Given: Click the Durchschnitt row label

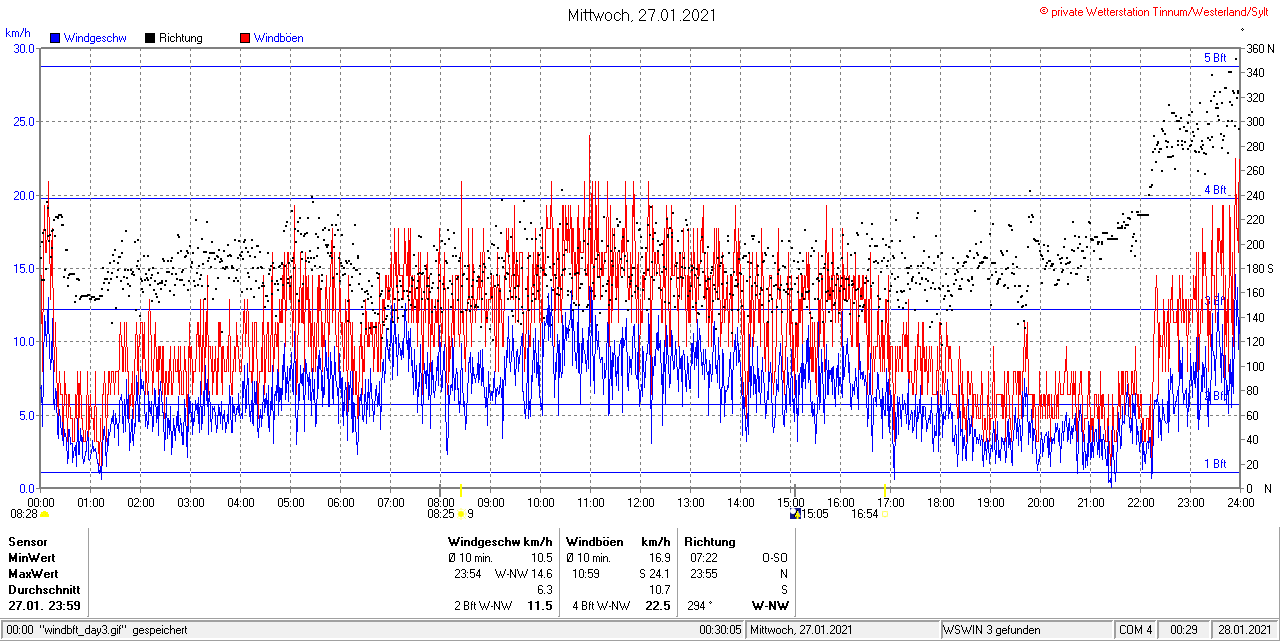Looking at the screenshot, I should (42, 589).
